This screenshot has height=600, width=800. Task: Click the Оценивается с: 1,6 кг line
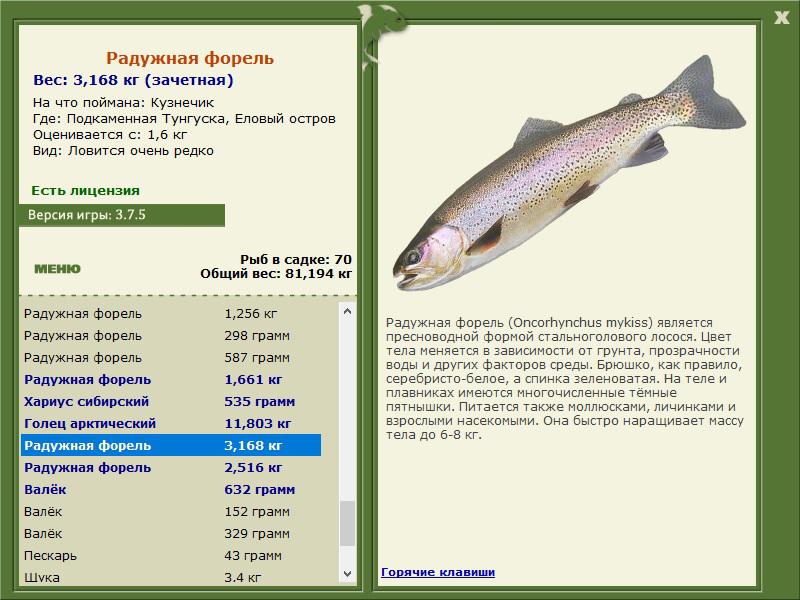(x=110, y=135)
